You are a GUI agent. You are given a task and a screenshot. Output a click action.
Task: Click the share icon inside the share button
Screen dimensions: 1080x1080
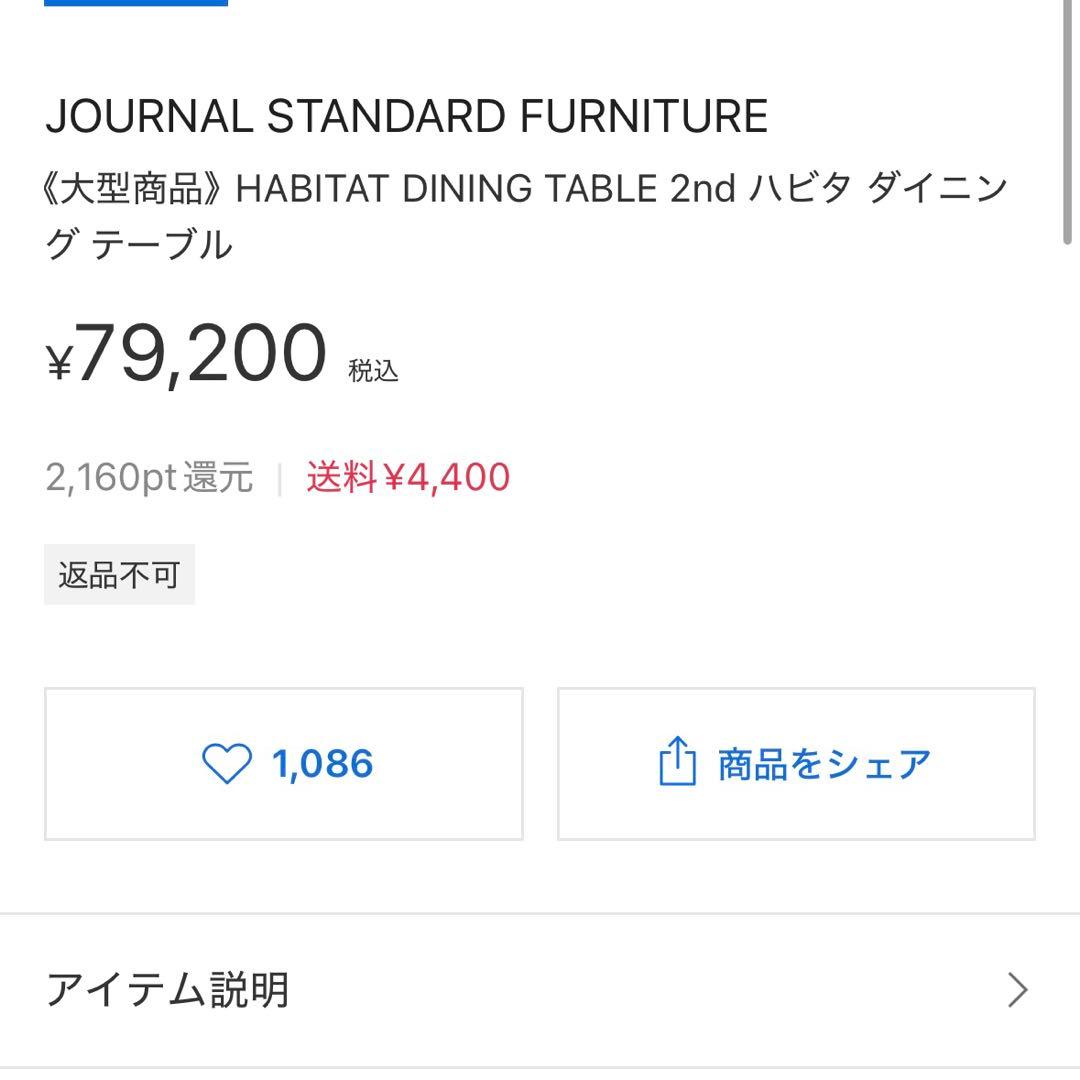(679, 762)
